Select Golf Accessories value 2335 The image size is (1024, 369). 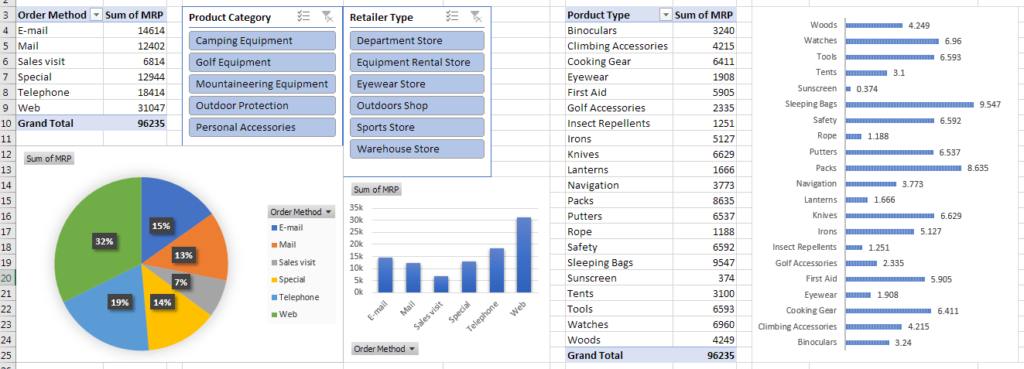[705, 108]
